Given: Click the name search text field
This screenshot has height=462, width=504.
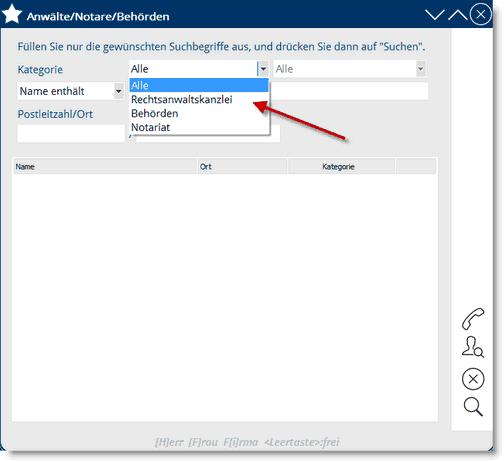Looking at the screenshot, I should [349, 91].
